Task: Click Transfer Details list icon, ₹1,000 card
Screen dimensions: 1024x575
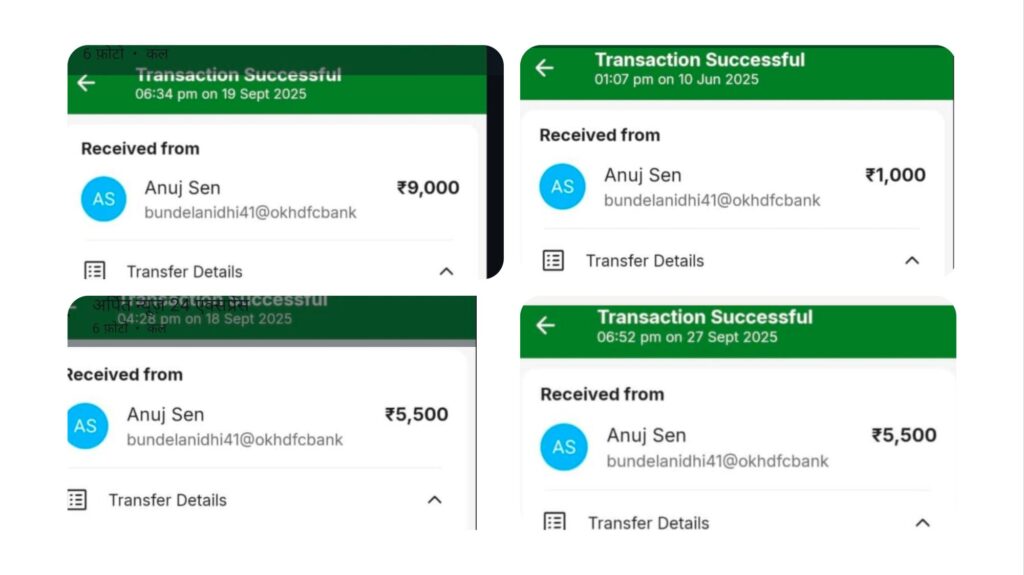Action: 553,260
